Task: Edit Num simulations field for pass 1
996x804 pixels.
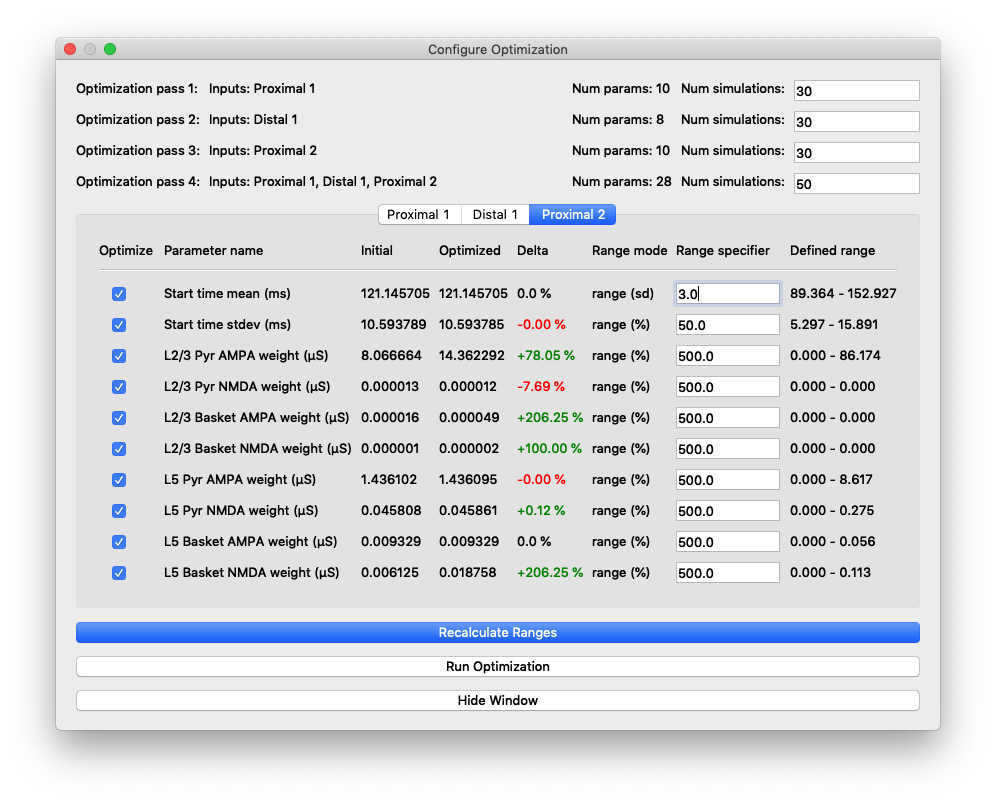Action: coord(856,90)
